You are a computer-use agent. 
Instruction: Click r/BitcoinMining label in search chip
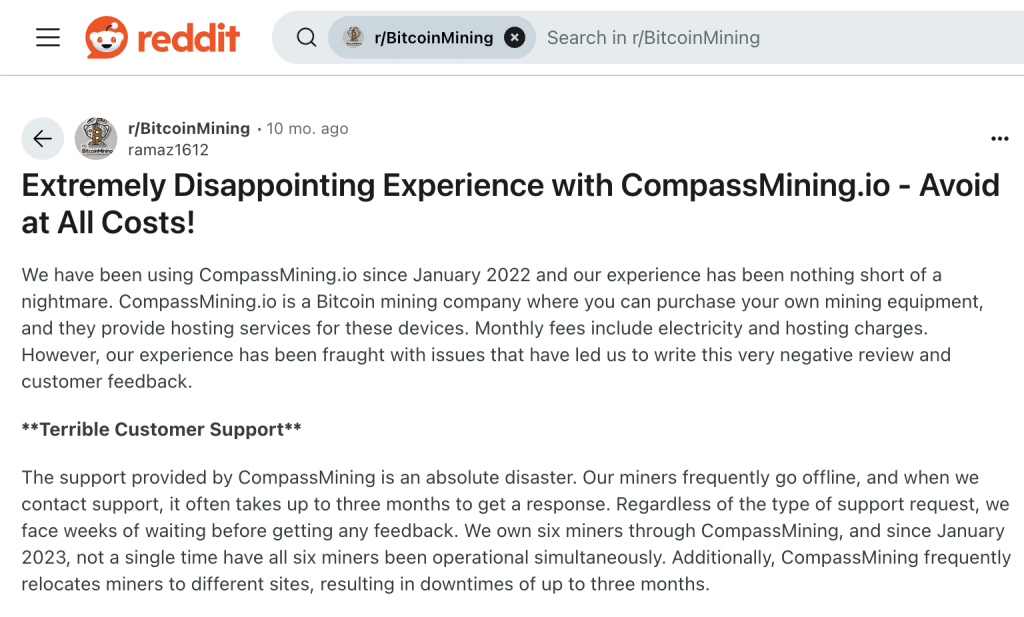(x=433, y=38)
